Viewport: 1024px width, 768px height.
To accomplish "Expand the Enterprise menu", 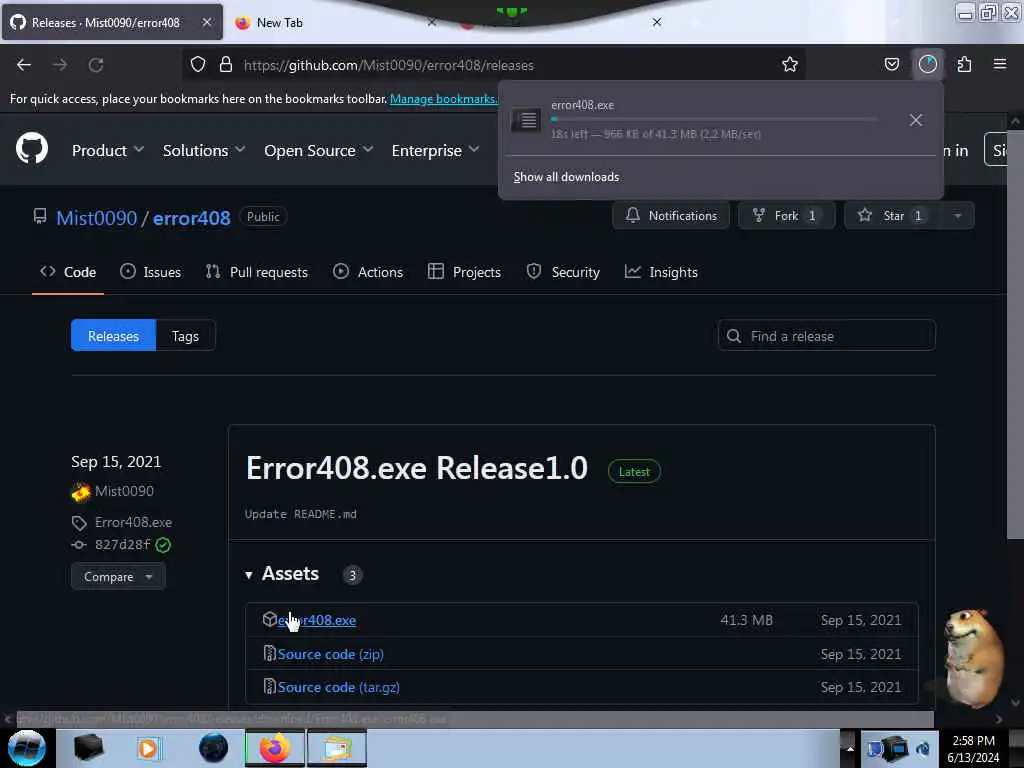I will pyautogui.click(x=435, y=151).
